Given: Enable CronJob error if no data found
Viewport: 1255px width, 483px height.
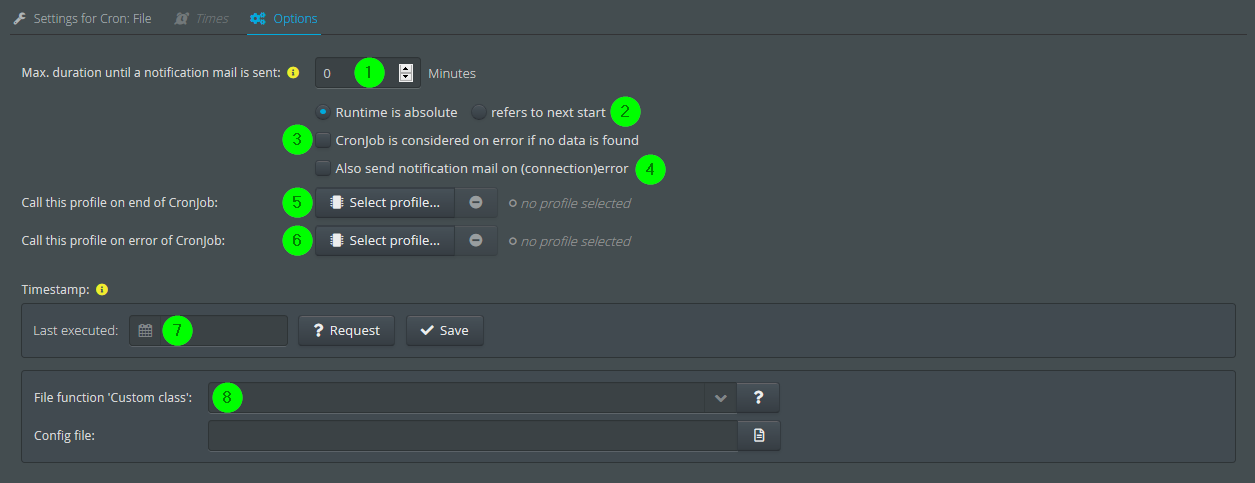Looking at the screenshot, I should 323,140.
